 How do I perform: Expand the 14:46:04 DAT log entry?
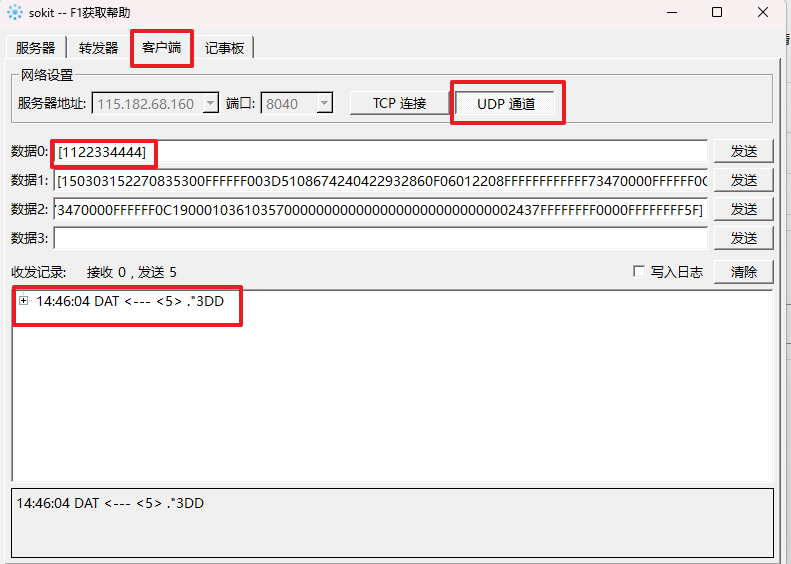pos(24,301)
